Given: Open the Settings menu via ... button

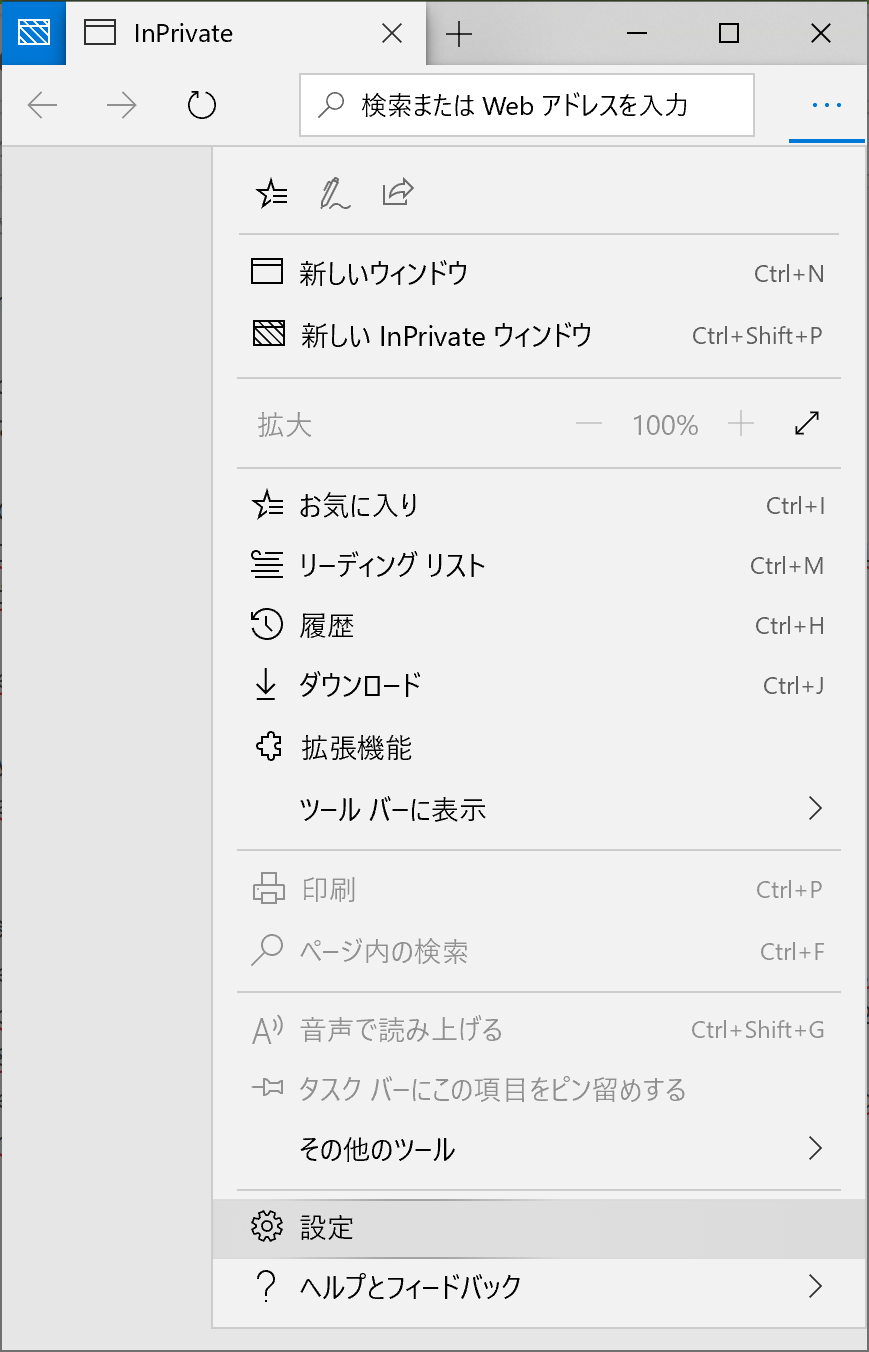Looking at the screenshot, I should 826,104.
